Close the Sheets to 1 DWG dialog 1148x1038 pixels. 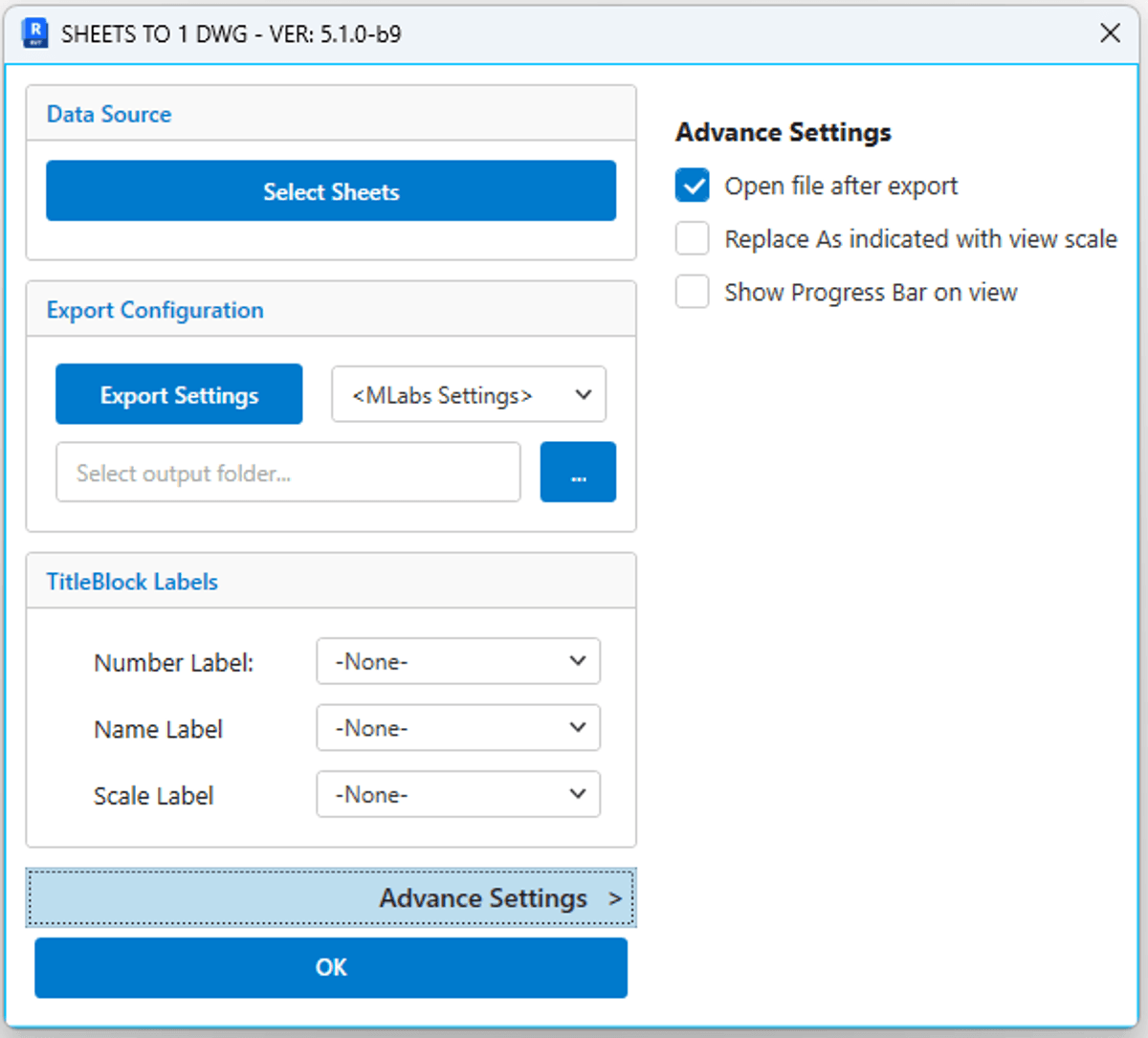pos(1110,33)
